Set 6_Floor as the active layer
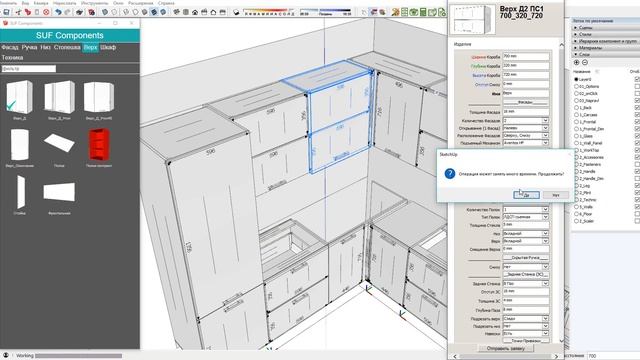Screen dimensions: 640x360 [576, 214]
